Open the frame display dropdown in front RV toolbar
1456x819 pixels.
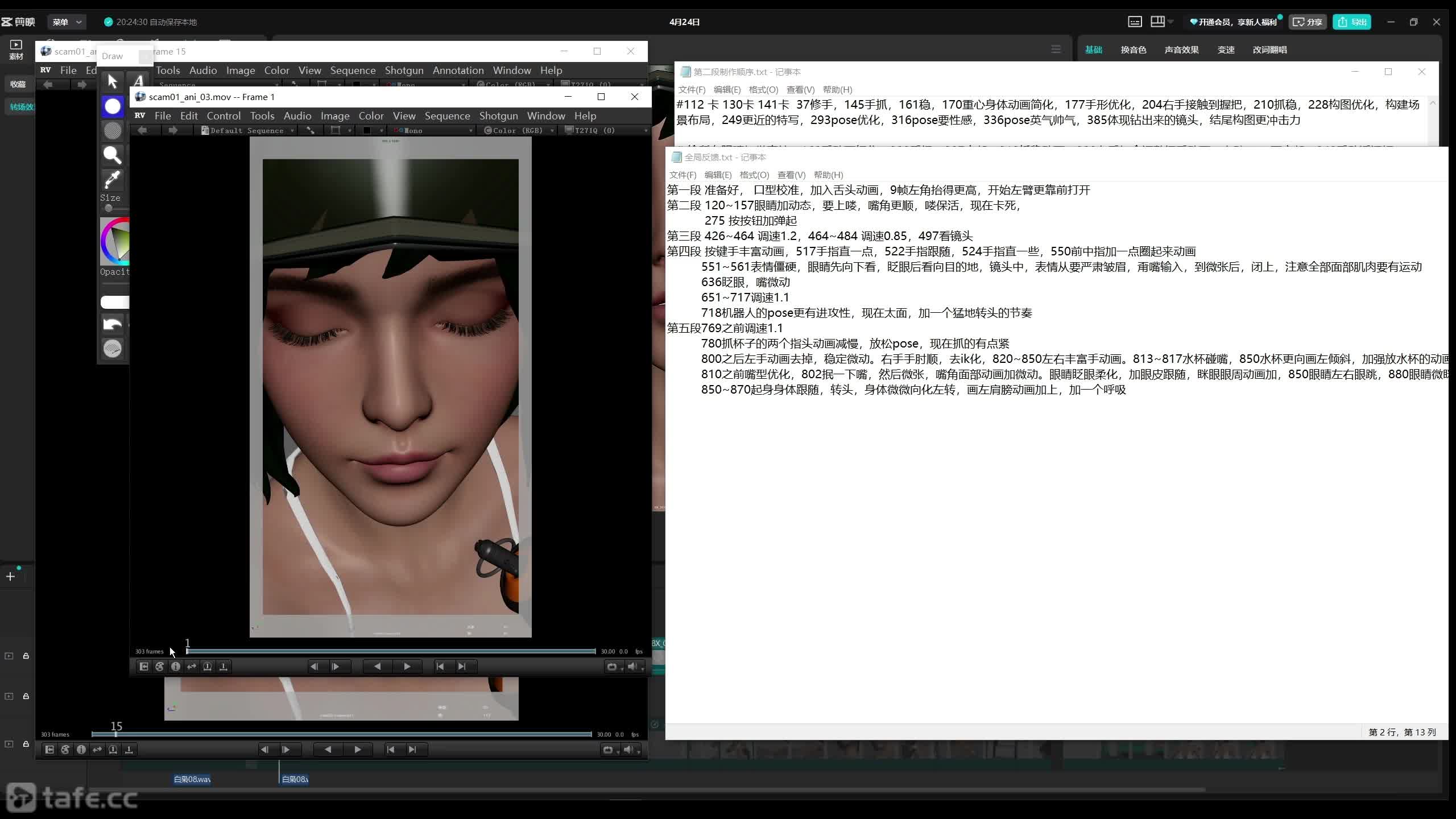(x=340, y=130)
